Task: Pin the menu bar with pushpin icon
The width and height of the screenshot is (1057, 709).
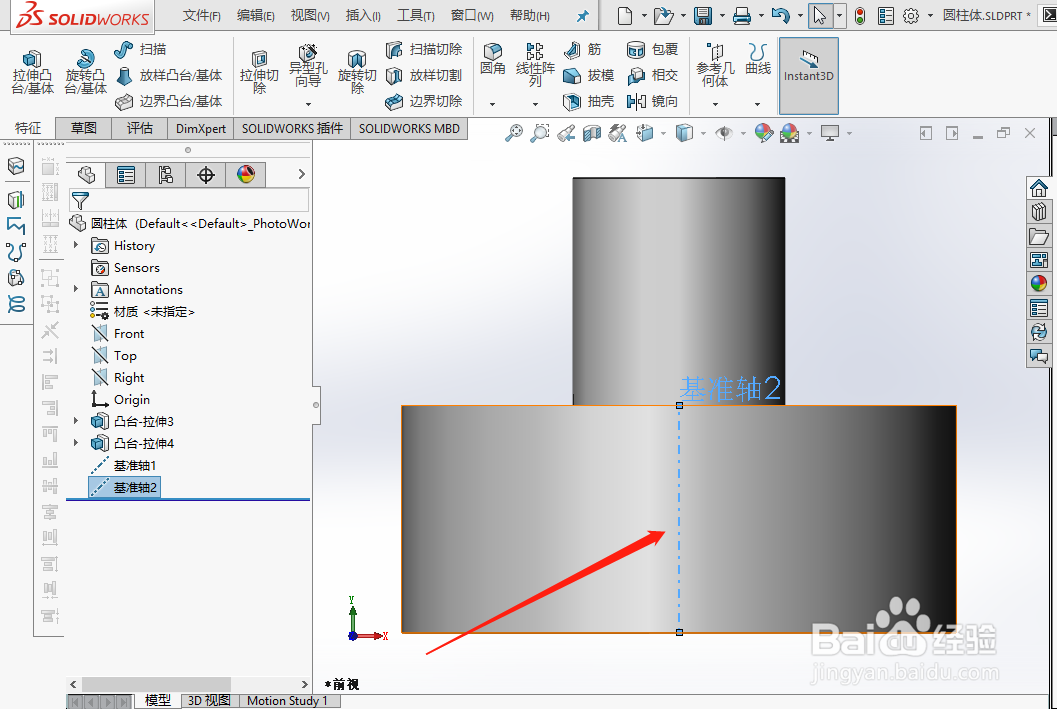Action: pyautogui.click(x=582, y=16)
